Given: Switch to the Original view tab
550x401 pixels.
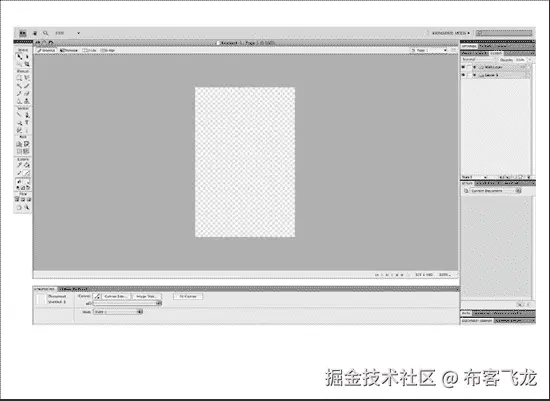Looking at the screenshot, I should [46, 50].
